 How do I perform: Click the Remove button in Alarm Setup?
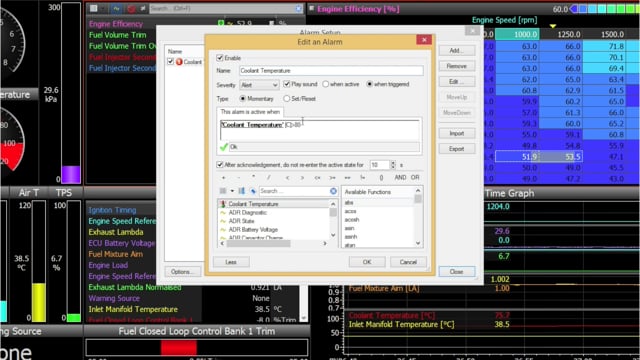(x=457, y=66)
